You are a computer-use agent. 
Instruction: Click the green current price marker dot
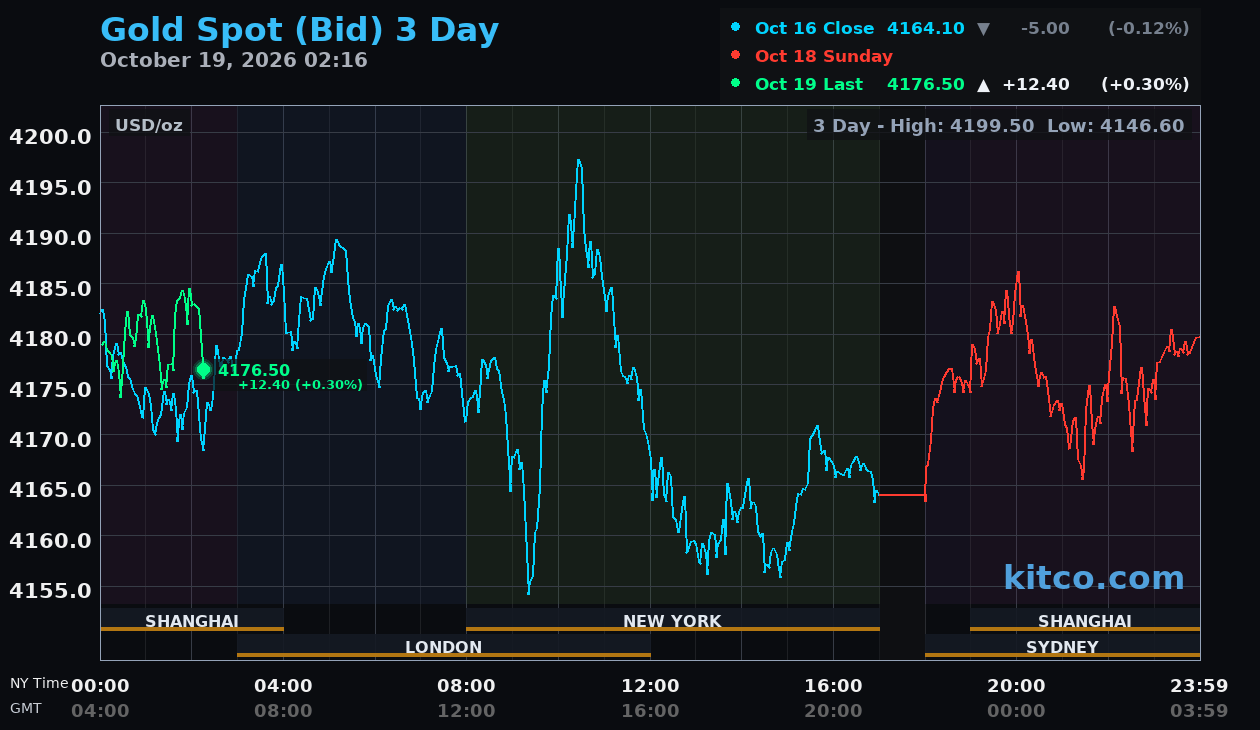(203, 370)
